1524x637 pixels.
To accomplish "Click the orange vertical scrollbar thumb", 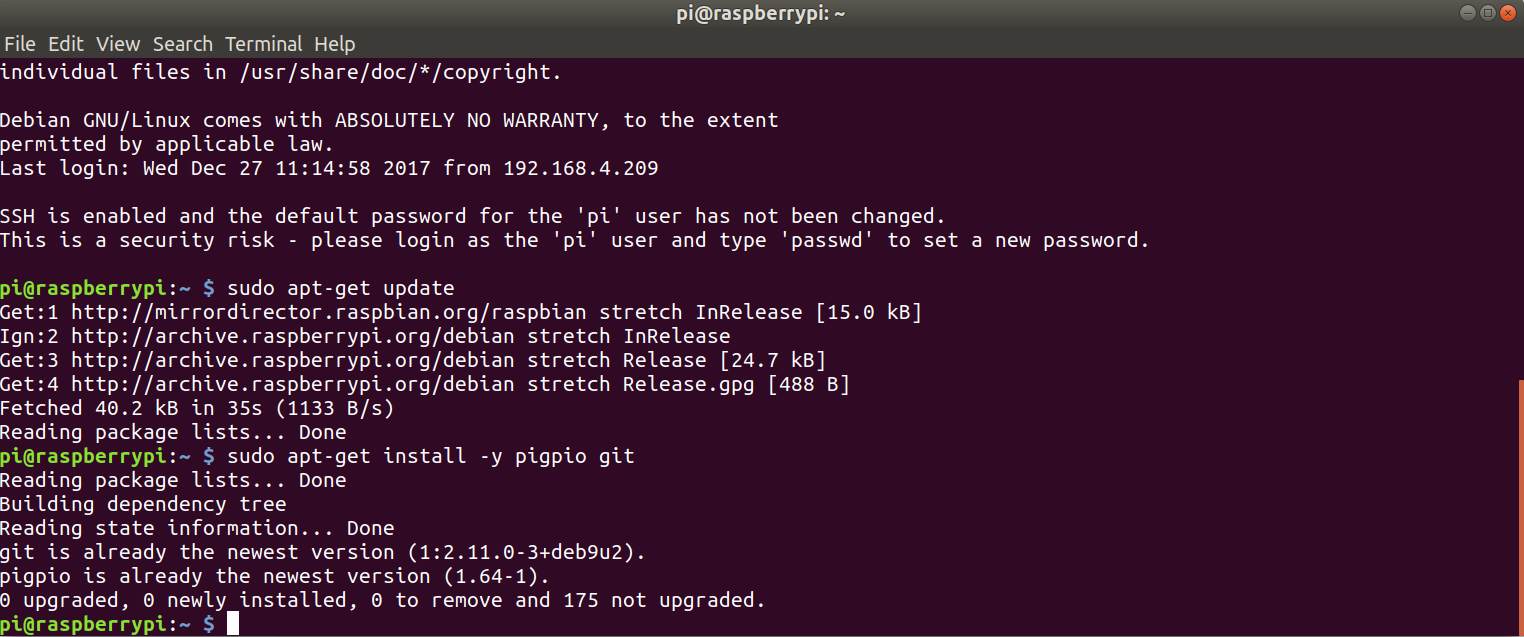I will point(1520,507).
